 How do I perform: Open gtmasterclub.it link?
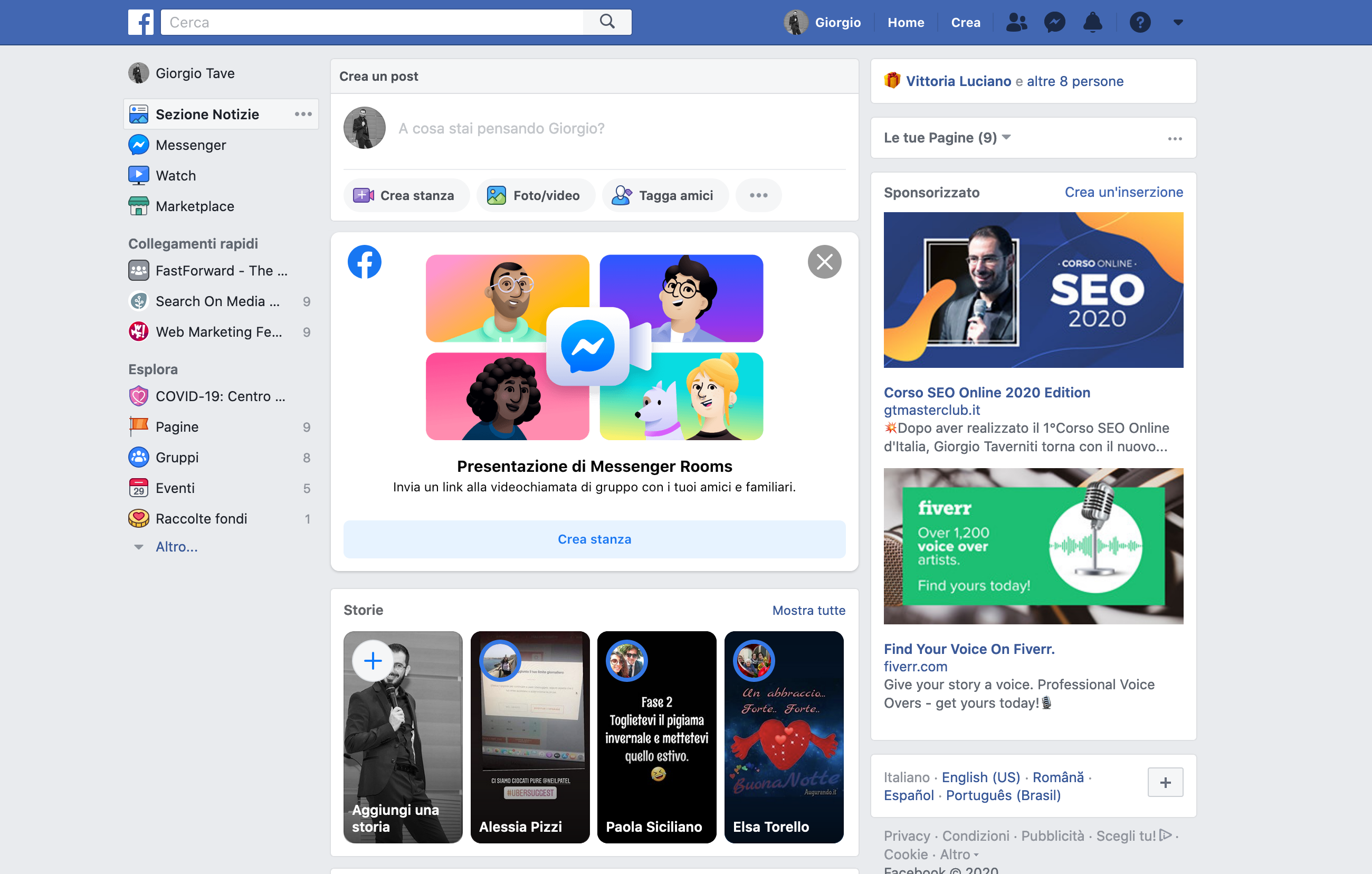[x=931, y=410]
